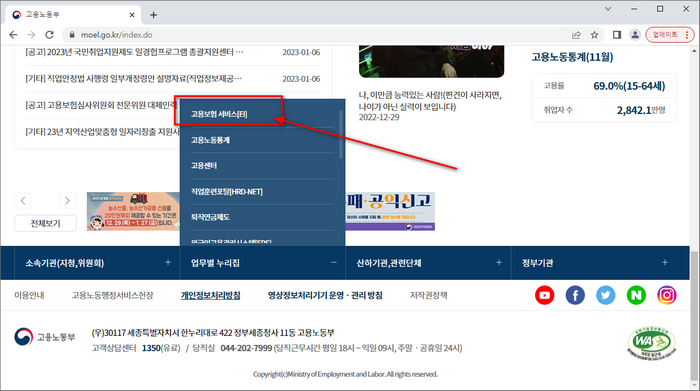Click the 취업자 수 2,842.1만명 row
Image resolution: width=700 pixels, height=391 pixels.
point(604,110)
